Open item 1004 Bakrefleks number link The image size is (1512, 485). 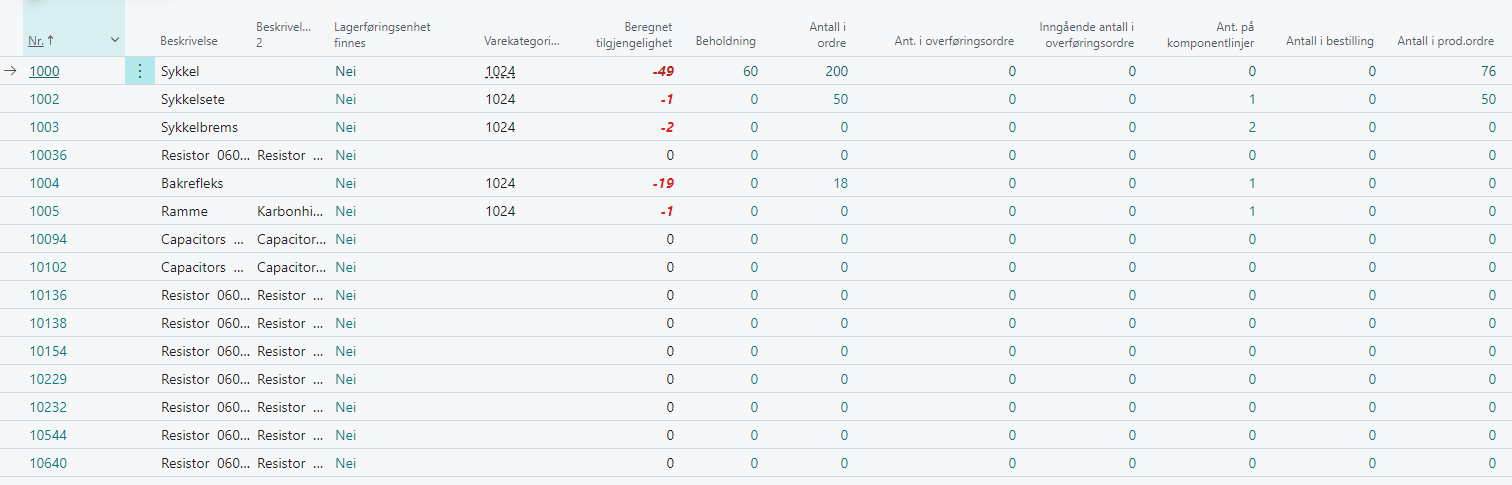(x=44, y=183)
